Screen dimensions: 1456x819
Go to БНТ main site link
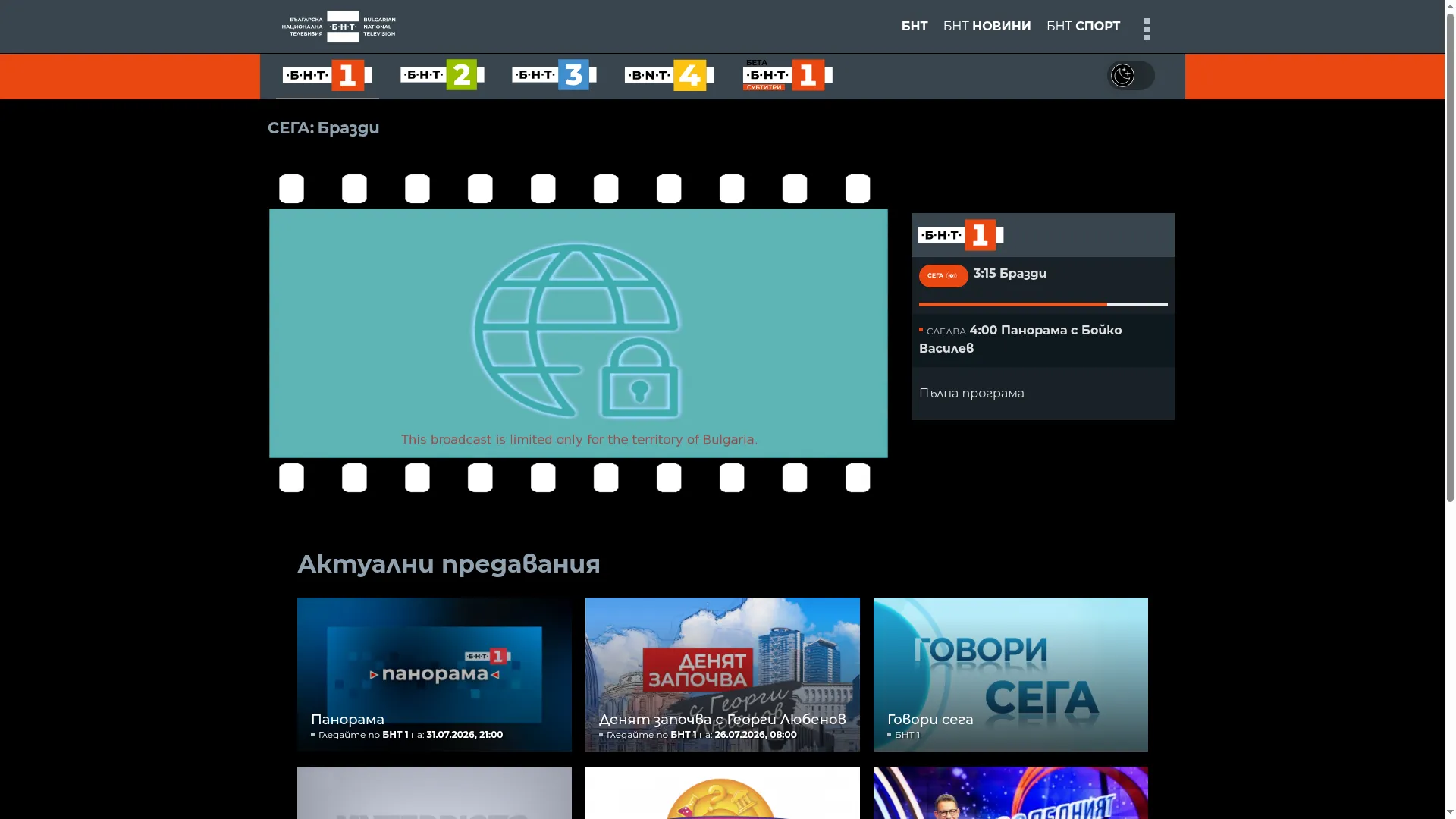[x=915, y=27]
